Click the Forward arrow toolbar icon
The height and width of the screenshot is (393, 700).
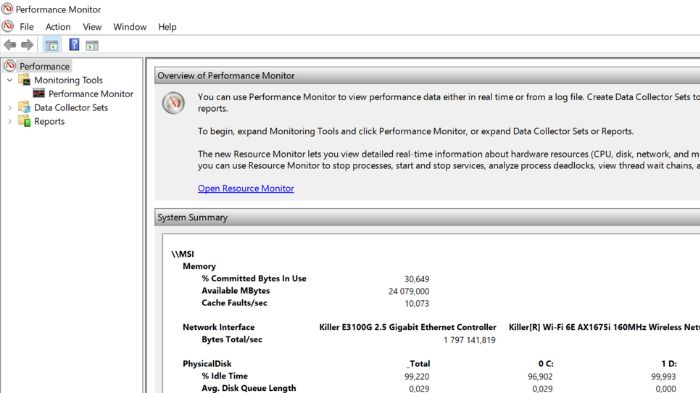pyautogui.click(x=27, y=45)
